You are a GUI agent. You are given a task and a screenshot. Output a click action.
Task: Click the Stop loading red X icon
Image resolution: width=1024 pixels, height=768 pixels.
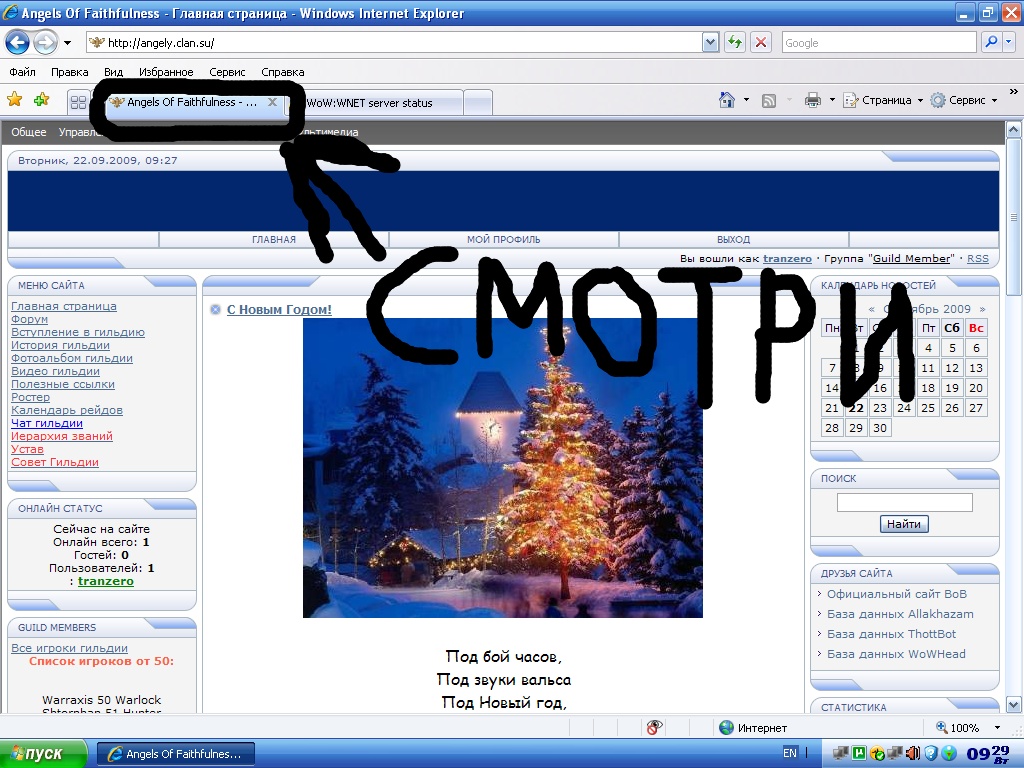[761, 42]
